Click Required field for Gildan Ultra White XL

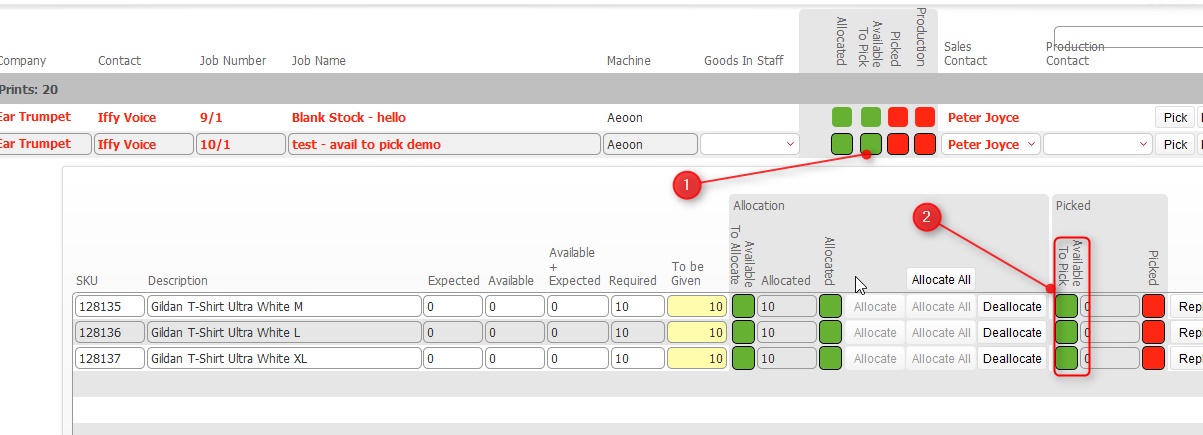(636, 358)
